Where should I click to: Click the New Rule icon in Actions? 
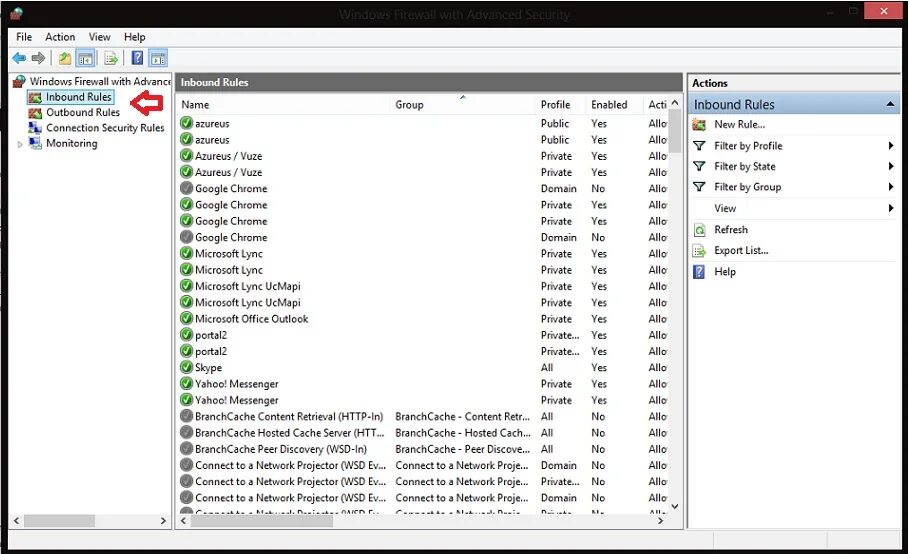[699, 125]
